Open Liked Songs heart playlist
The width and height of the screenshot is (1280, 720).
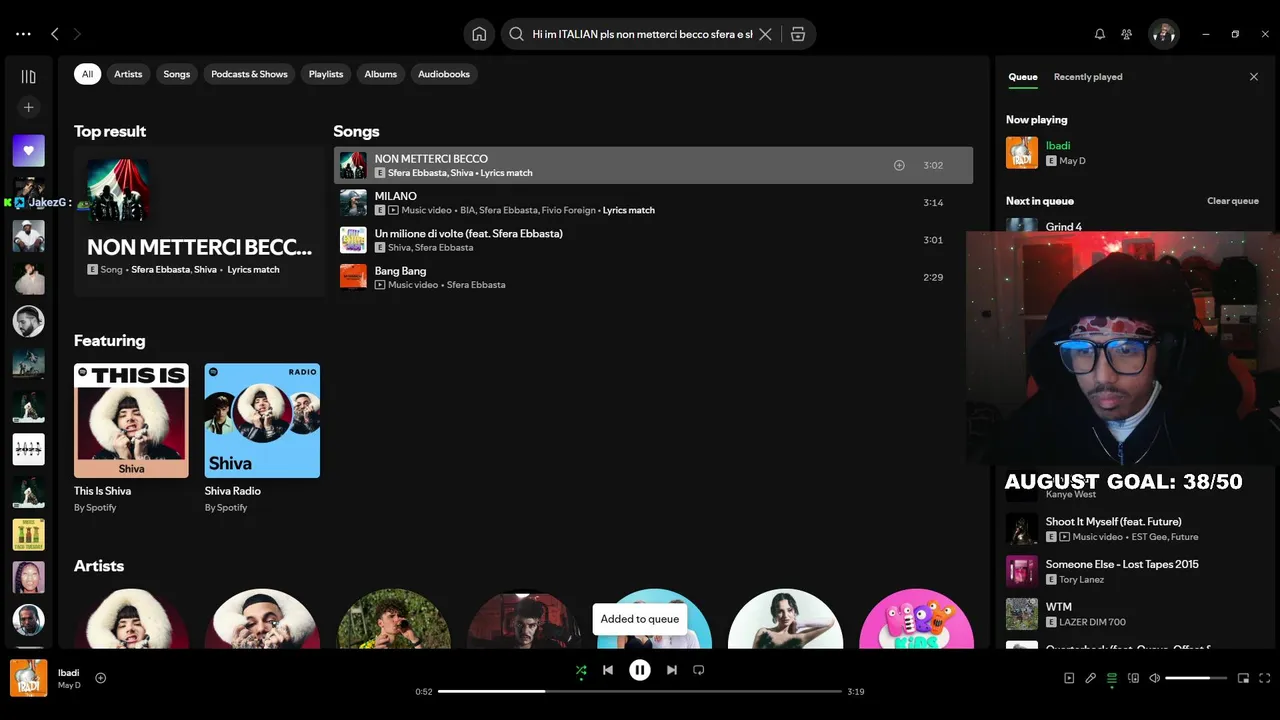(x=28, y=151)
